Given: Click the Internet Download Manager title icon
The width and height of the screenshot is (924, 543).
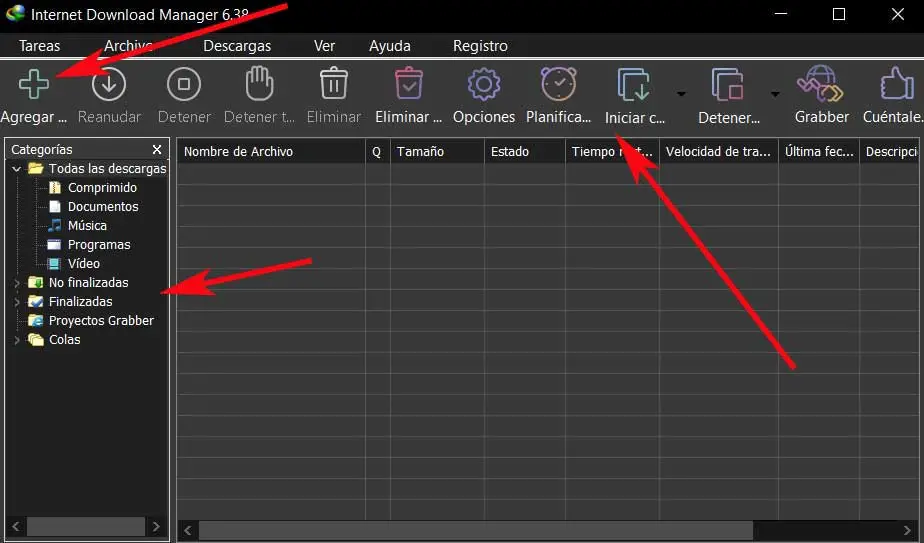Looking at the screenshot, I should [15, 13].
